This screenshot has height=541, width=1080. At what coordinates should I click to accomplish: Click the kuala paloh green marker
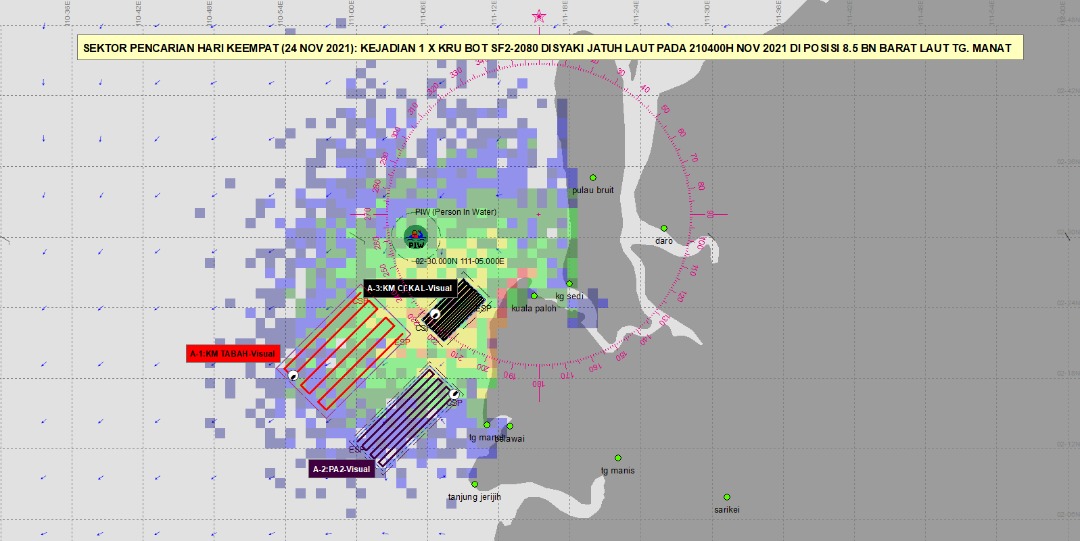534,295
